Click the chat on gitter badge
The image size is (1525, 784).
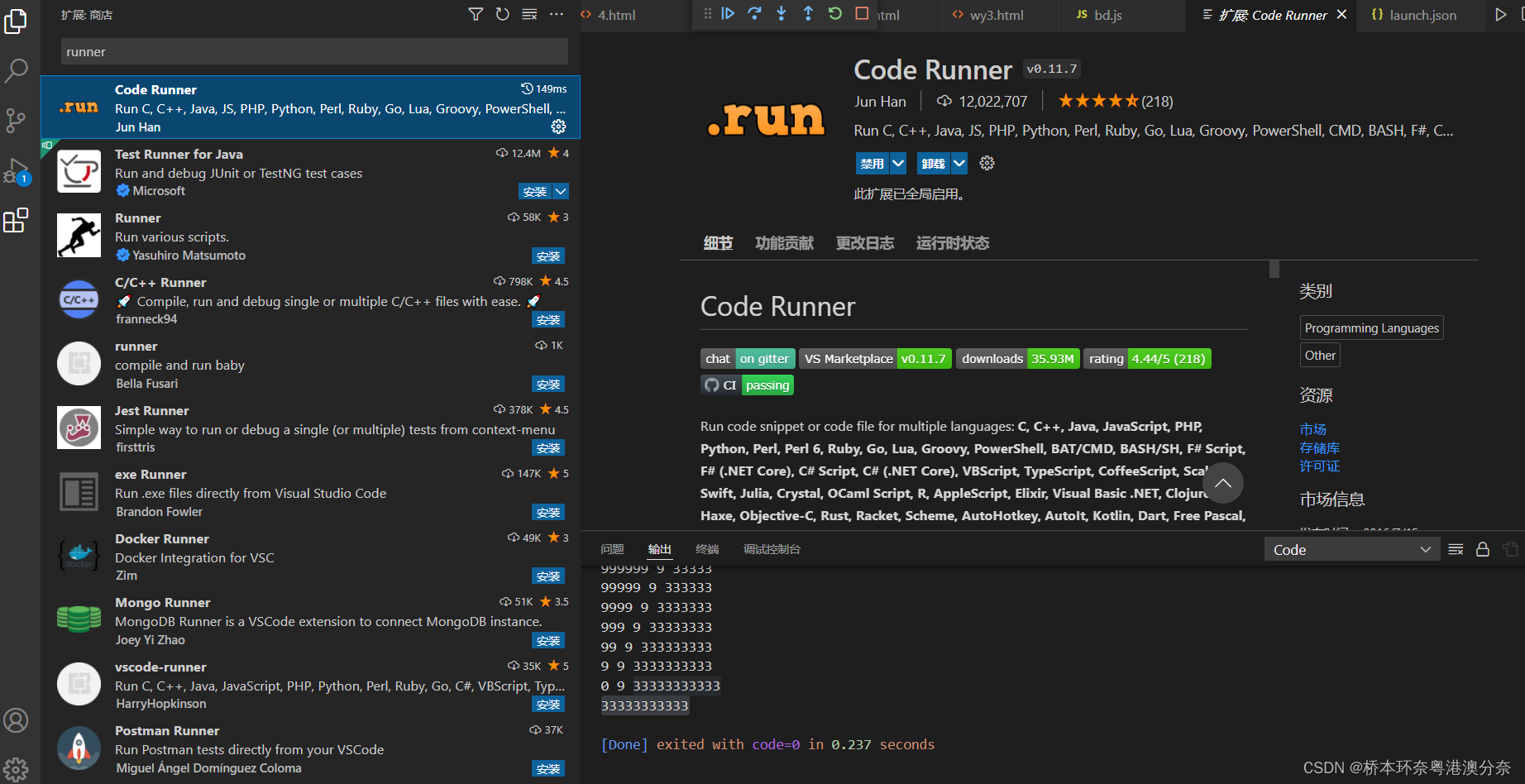(x=748, y=358)
